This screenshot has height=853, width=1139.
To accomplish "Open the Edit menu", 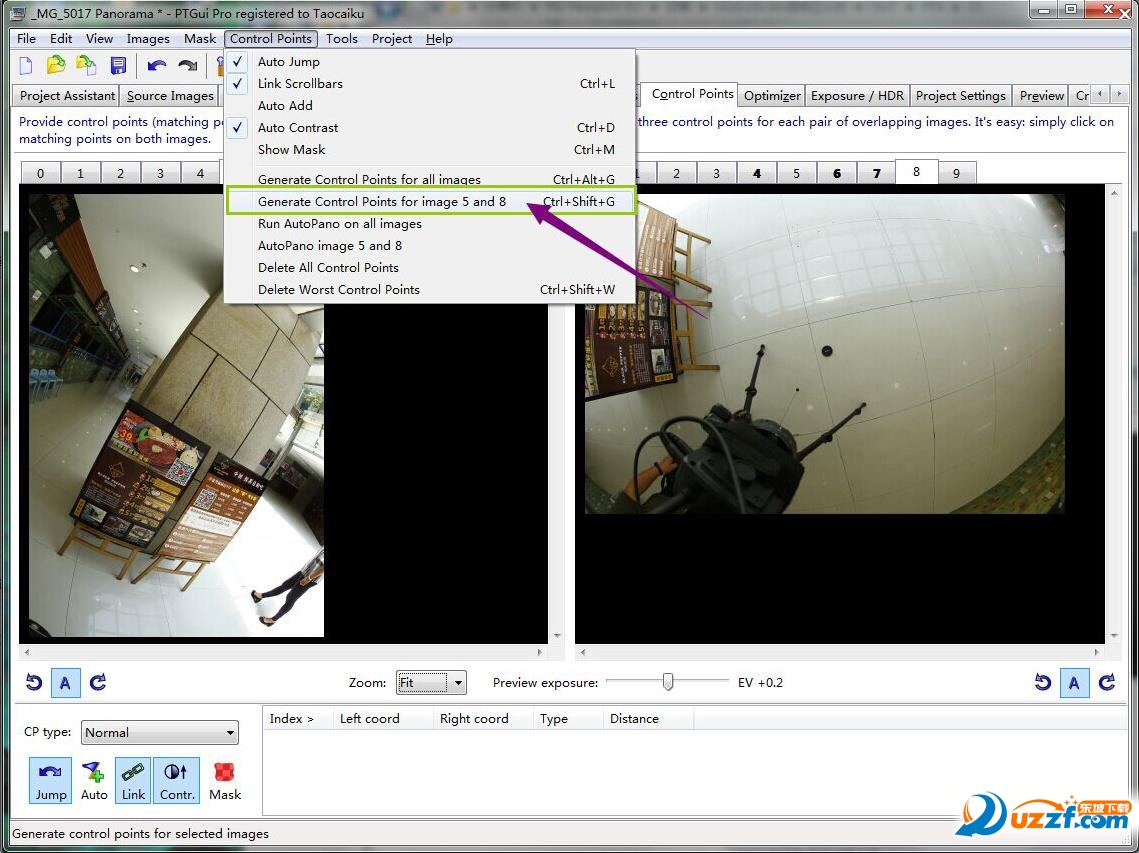I will [60, 39].
